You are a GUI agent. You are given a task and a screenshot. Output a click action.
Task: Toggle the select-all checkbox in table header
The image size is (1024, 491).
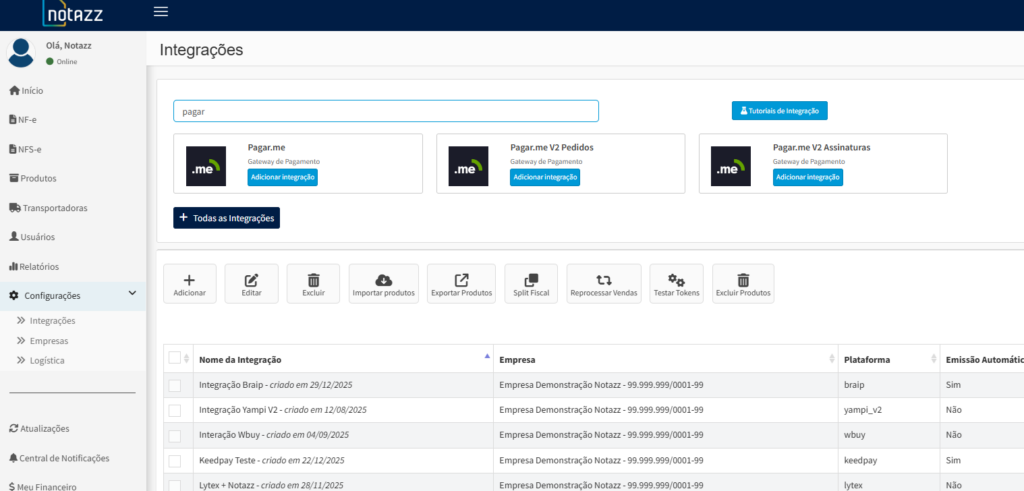click(x=175, y=358)
